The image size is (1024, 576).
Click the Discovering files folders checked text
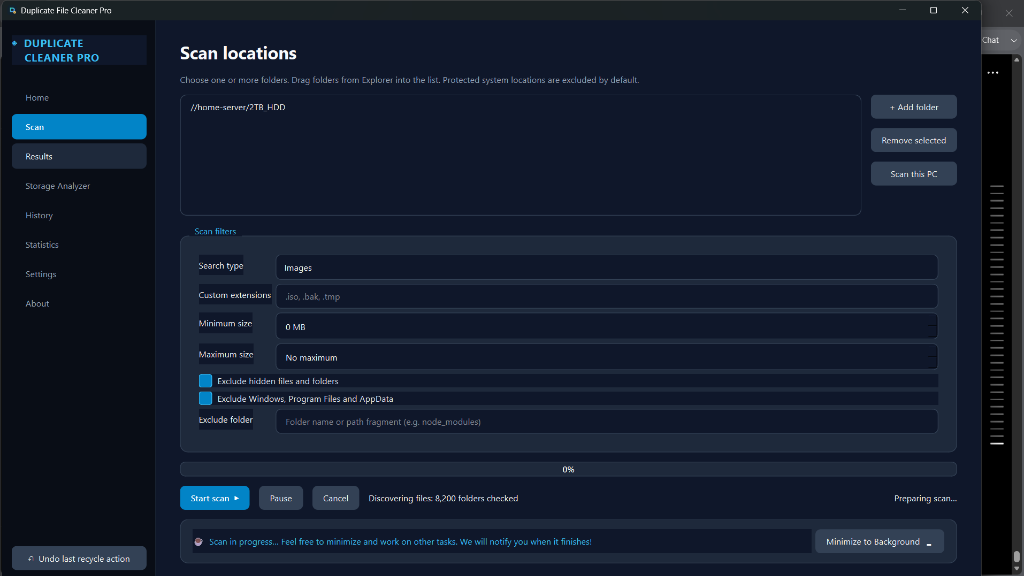(443, 498)
